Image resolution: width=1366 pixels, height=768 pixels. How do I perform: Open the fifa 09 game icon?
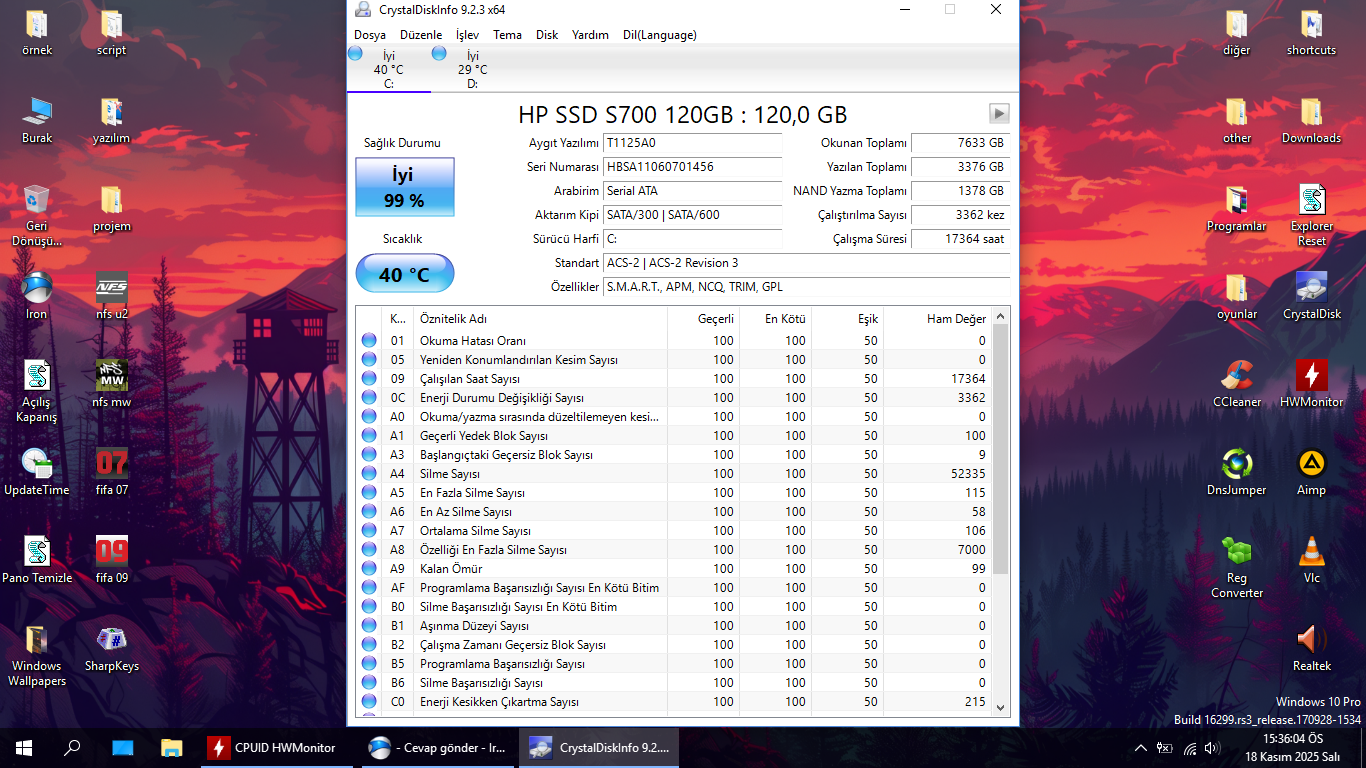coord(111,560)
